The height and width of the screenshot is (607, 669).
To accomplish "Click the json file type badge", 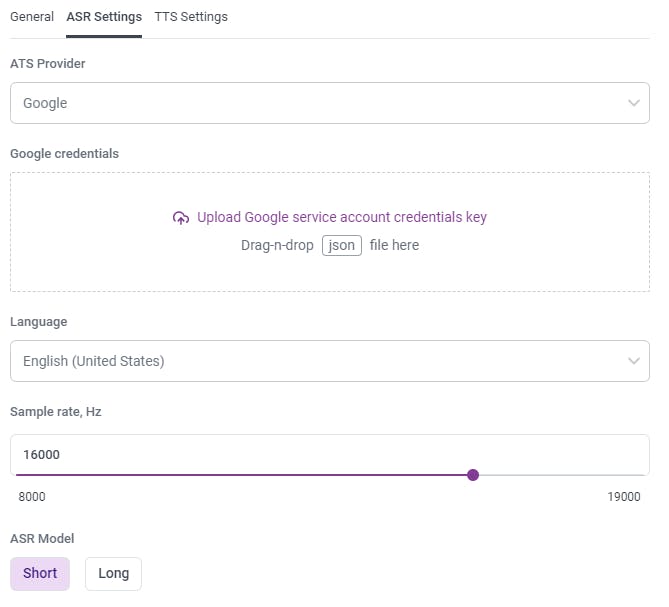I will pos(342,245).
